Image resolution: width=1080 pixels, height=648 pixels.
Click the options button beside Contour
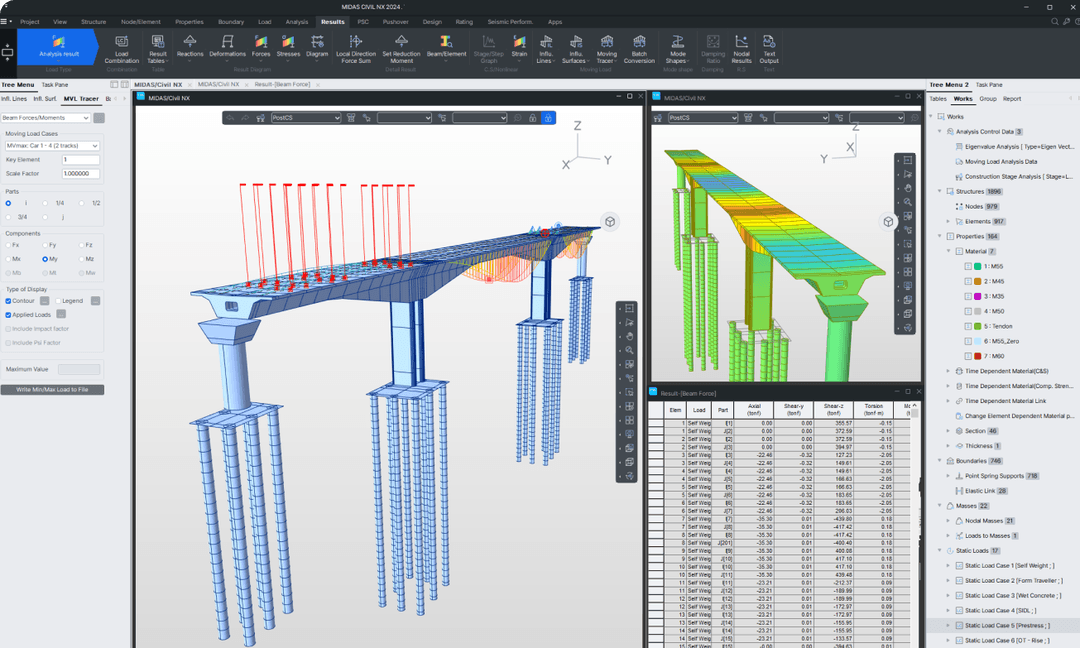[44, 301]
